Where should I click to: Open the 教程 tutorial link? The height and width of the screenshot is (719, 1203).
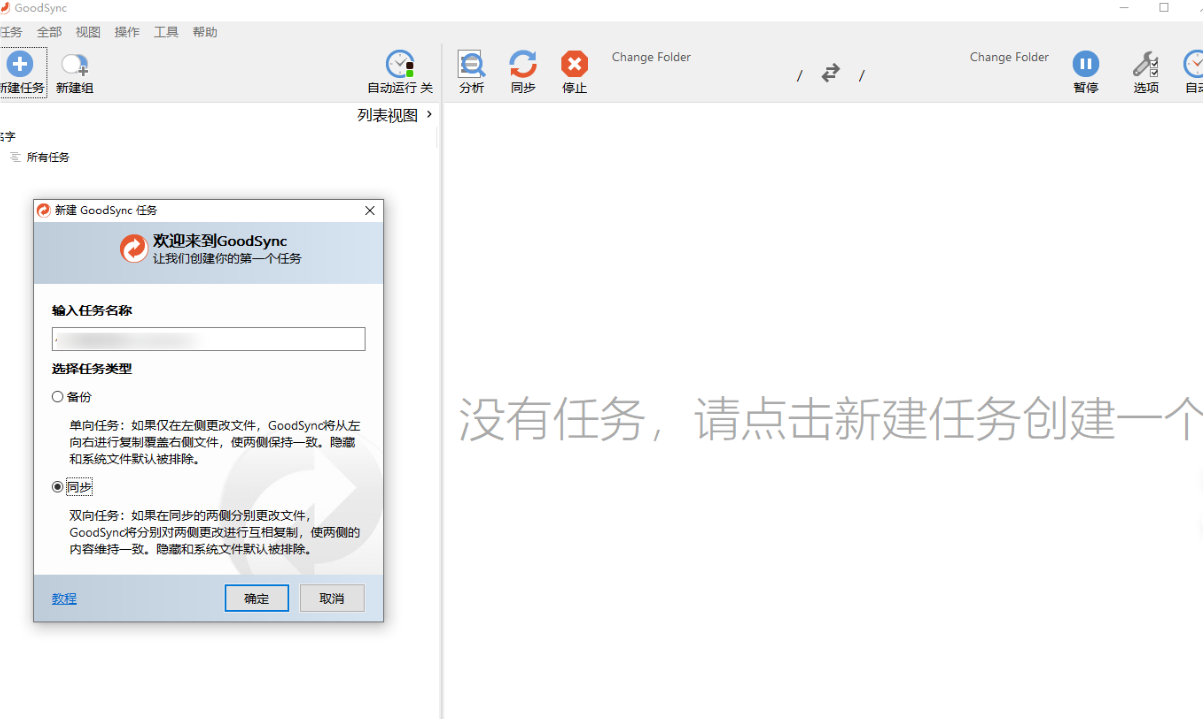tap(63, 598)
